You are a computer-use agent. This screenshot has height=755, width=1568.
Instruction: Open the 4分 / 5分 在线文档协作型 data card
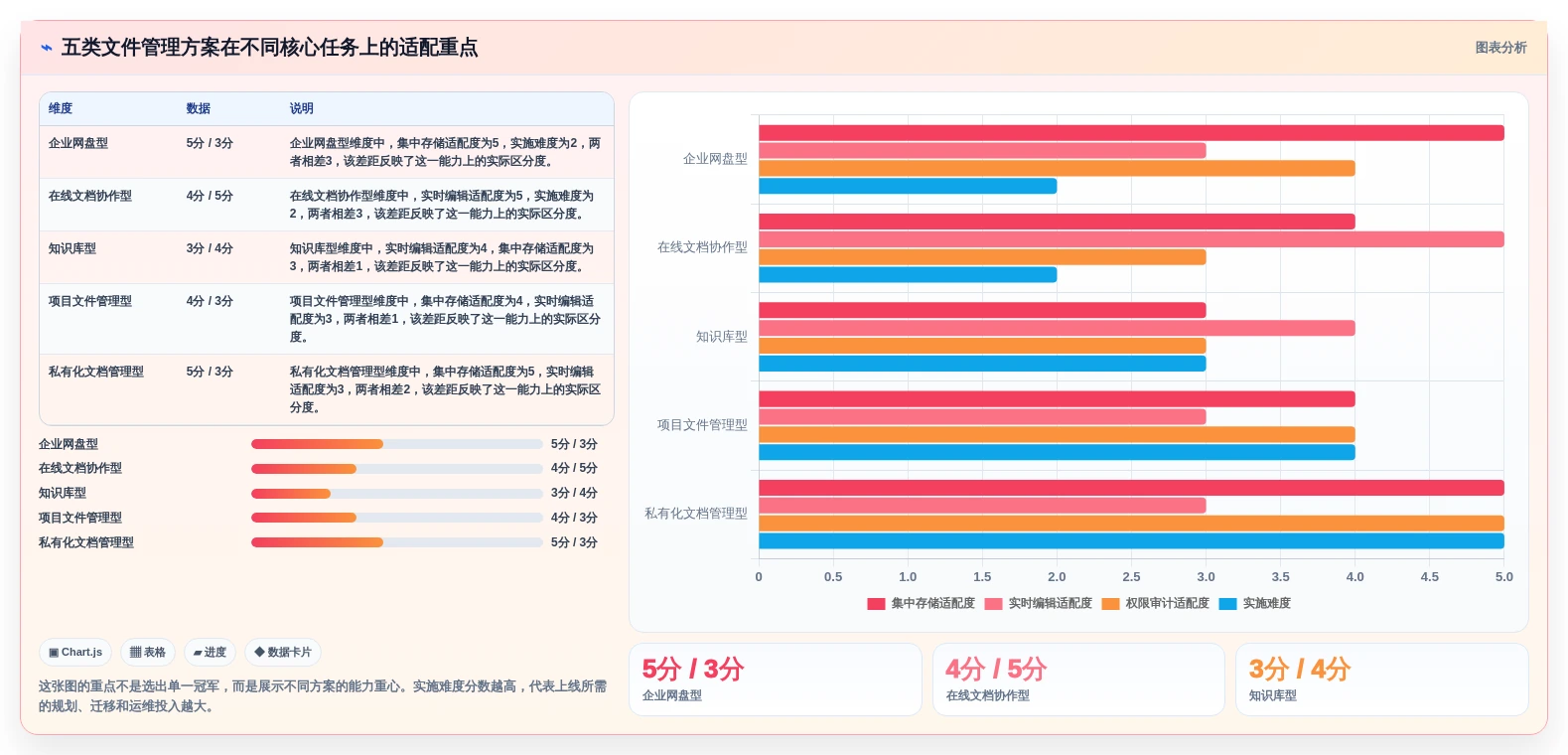1078,679
